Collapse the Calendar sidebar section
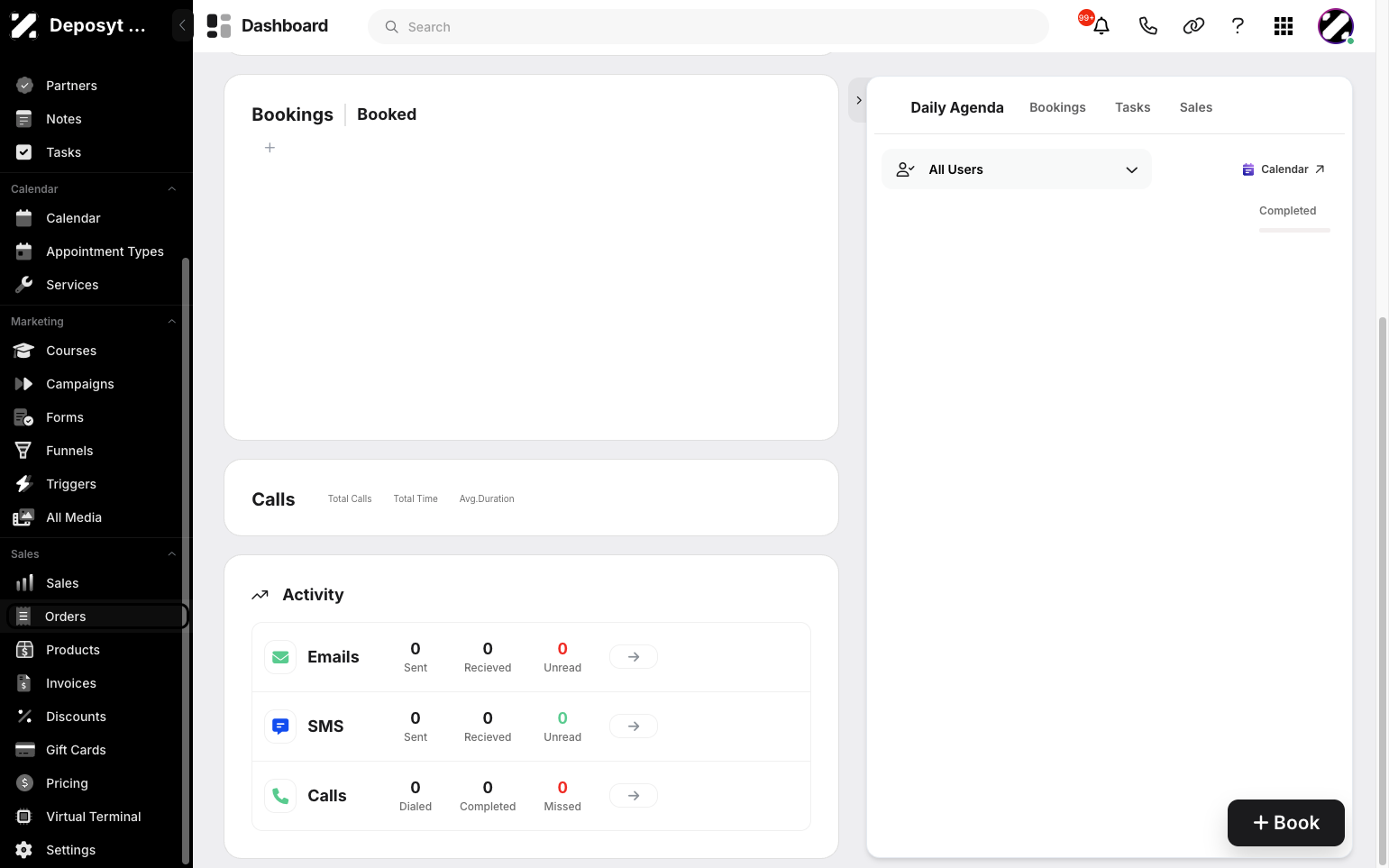This screenshot has width=1389, height=868. click(172, 189)
